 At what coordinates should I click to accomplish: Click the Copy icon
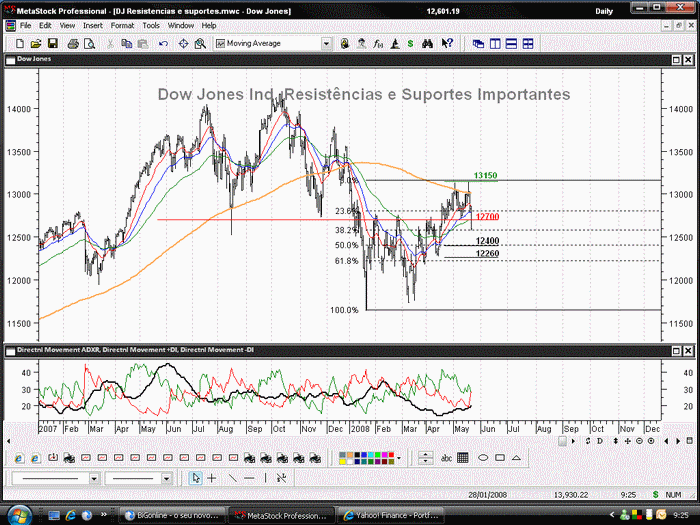tap(126, 44)
